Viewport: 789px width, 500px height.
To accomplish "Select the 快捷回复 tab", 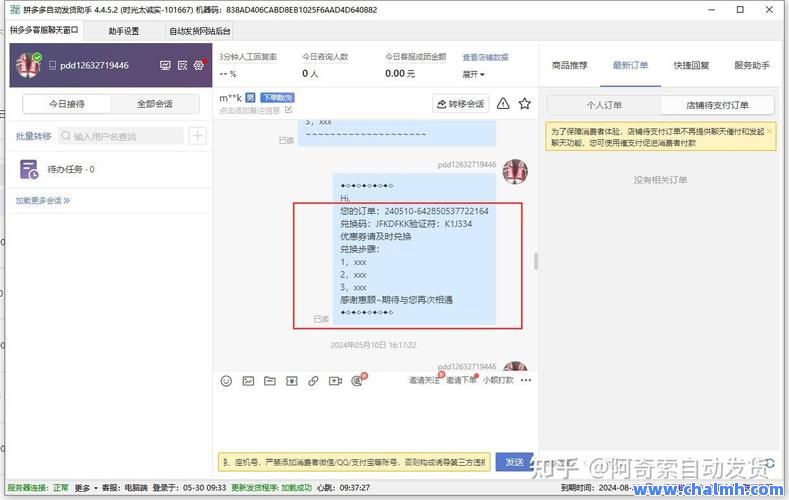I will click(x=691, y=65).
